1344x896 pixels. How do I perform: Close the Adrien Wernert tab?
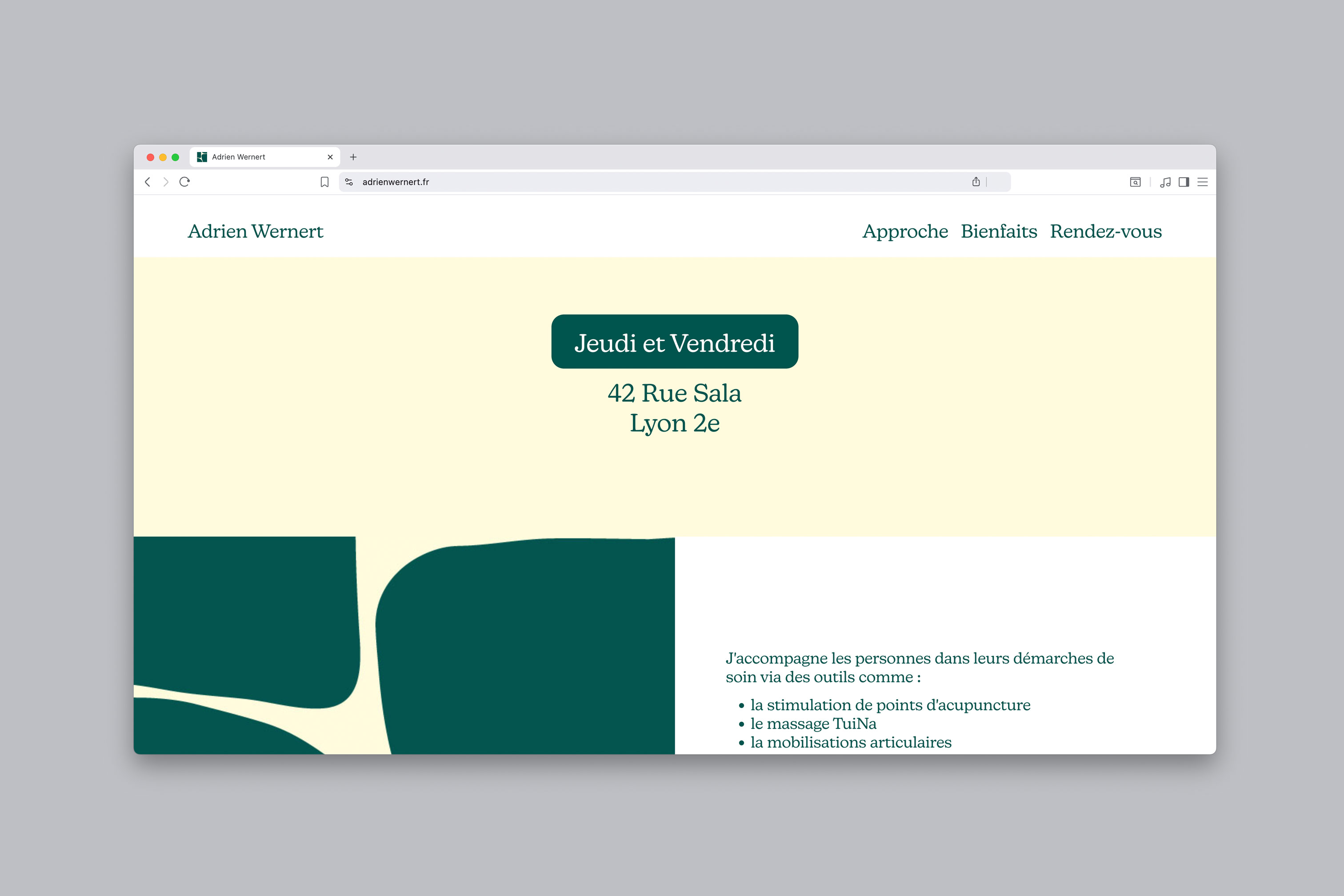(x=330, y=157)
